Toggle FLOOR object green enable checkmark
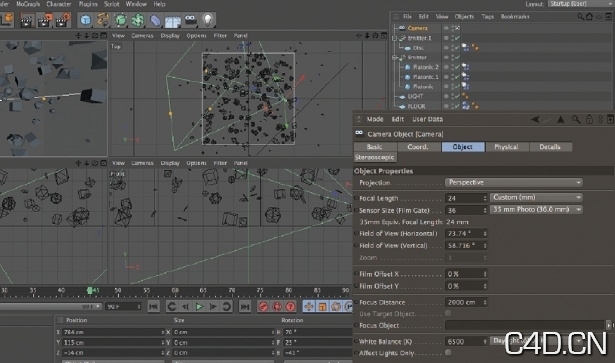This screenshot has height=363, width=615. [457, 106]
